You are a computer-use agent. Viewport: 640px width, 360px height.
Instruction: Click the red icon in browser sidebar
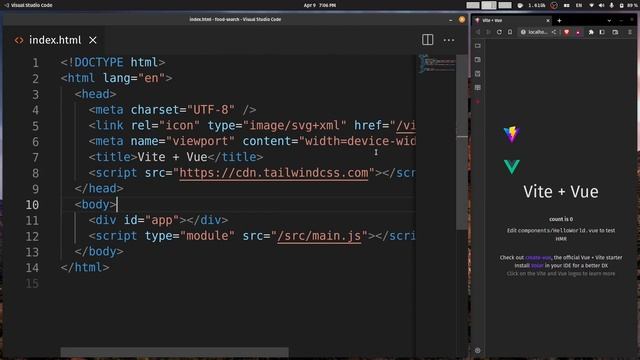point(478,102)
